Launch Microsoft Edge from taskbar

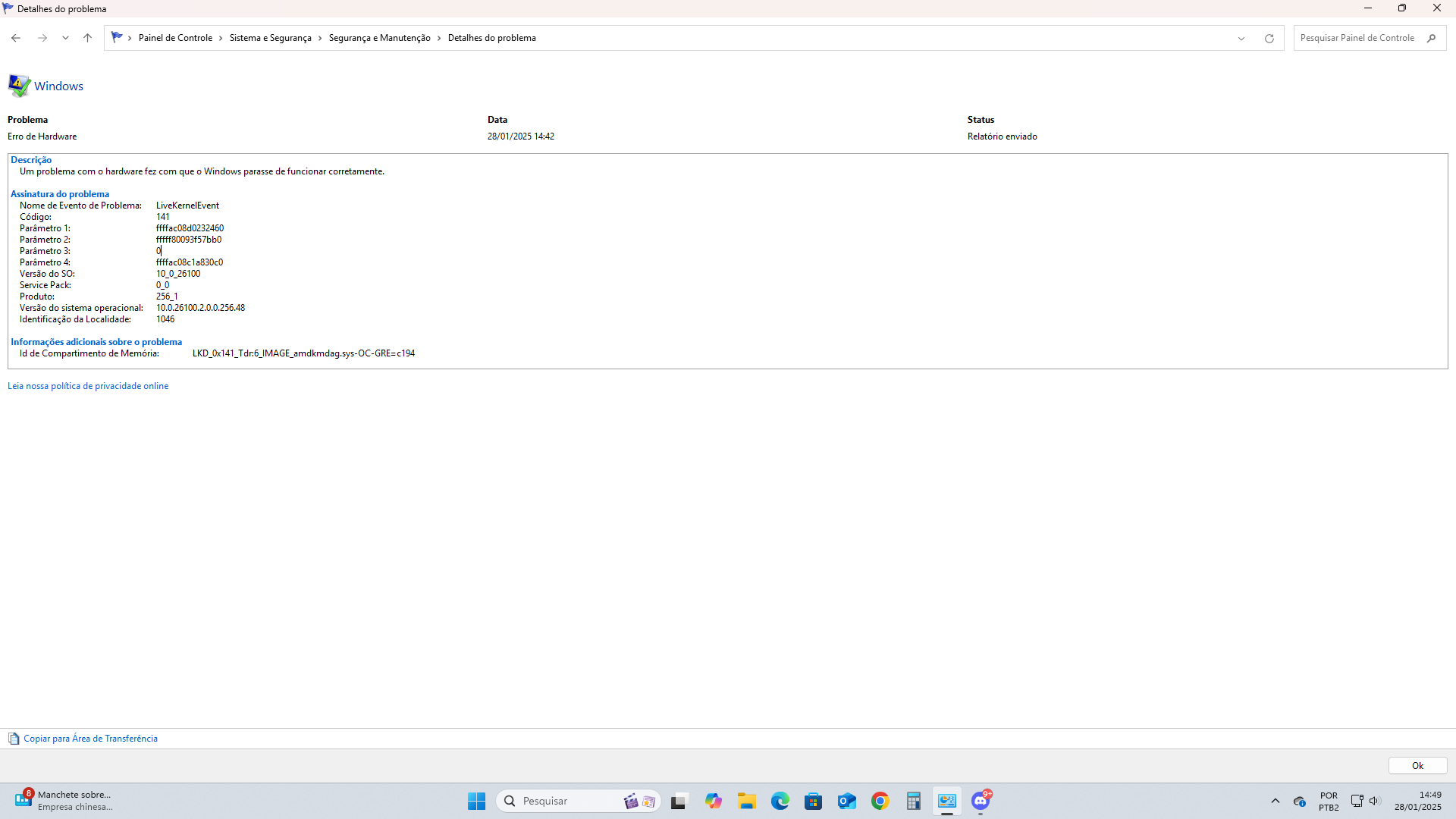tap(780, 801)
